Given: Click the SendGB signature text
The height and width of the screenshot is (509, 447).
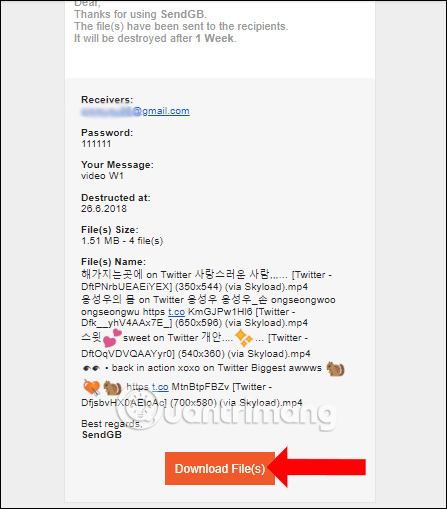Looking at the screenshot, I should click(102, 435).
